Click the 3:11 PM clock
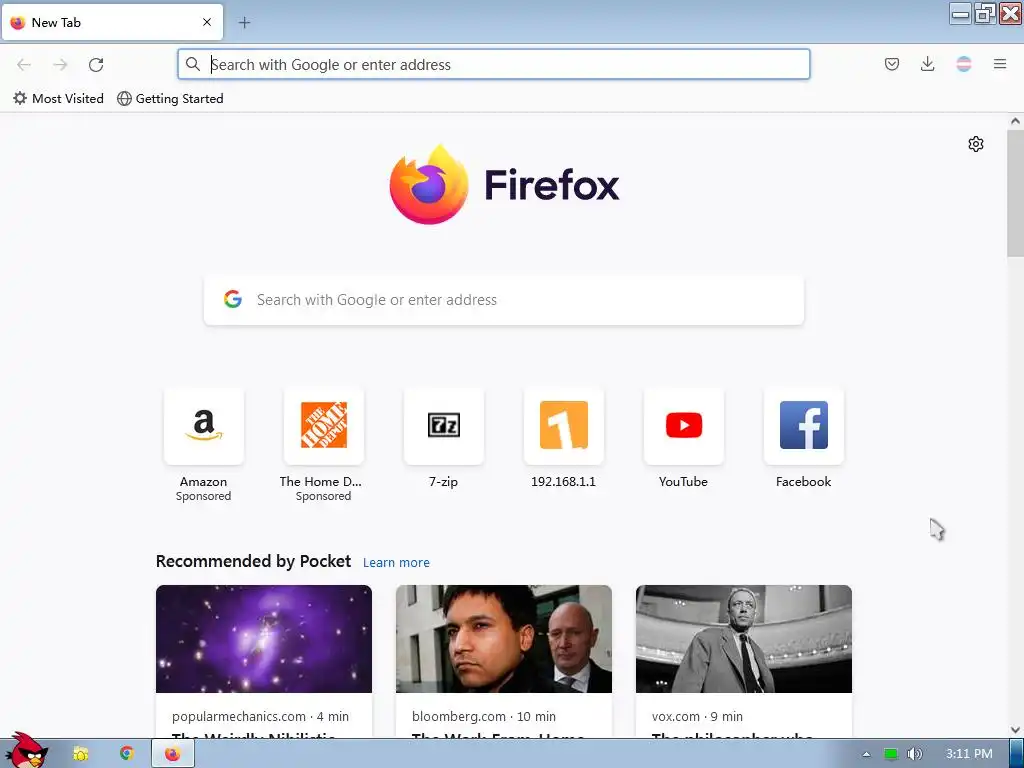The width and height of the screenshot is (1024, 768). pos(969,754)
